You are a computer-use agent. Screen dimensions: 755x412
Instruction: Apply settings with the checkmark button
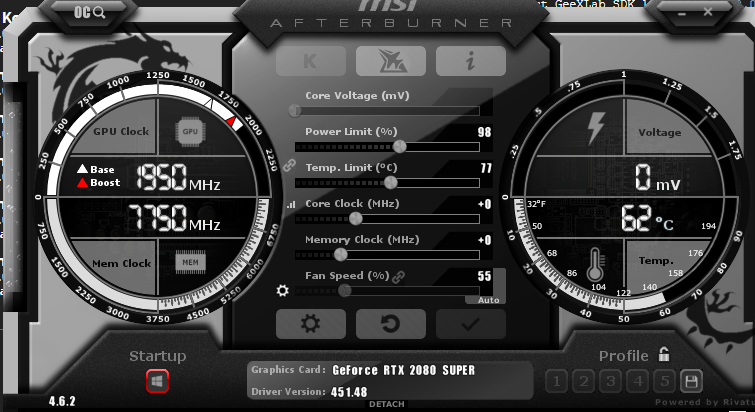(x=470, y=324)
